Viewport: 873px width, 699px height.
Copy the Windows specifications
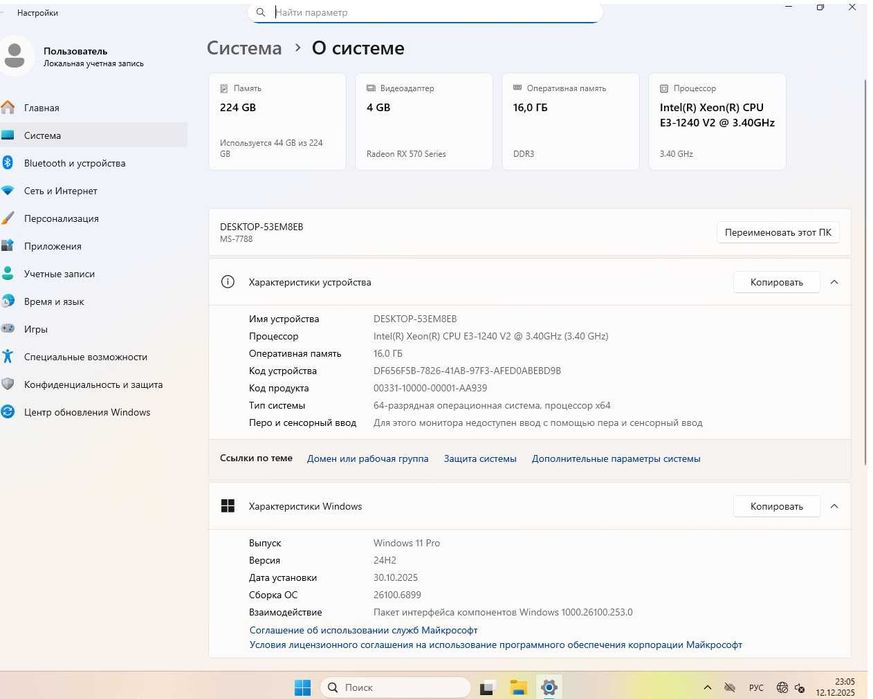776,506
